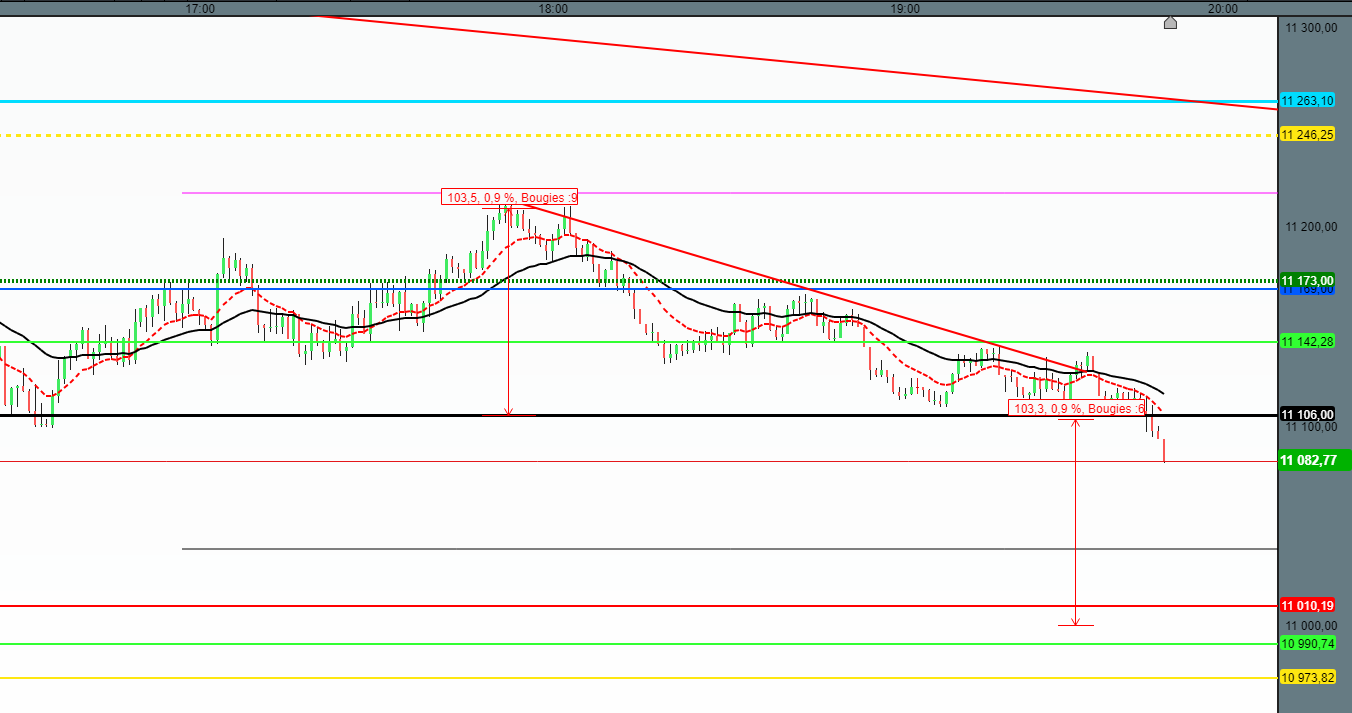Click the green 10 990,74 price label
Image resolution: width=1352 pixels, height=713 pixels.
point(1308,643)
